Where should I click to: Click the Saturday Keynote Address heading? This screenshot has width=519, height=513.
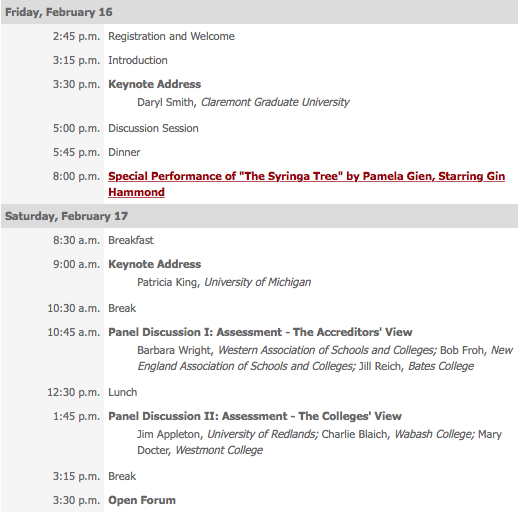[x=154, y=264]
